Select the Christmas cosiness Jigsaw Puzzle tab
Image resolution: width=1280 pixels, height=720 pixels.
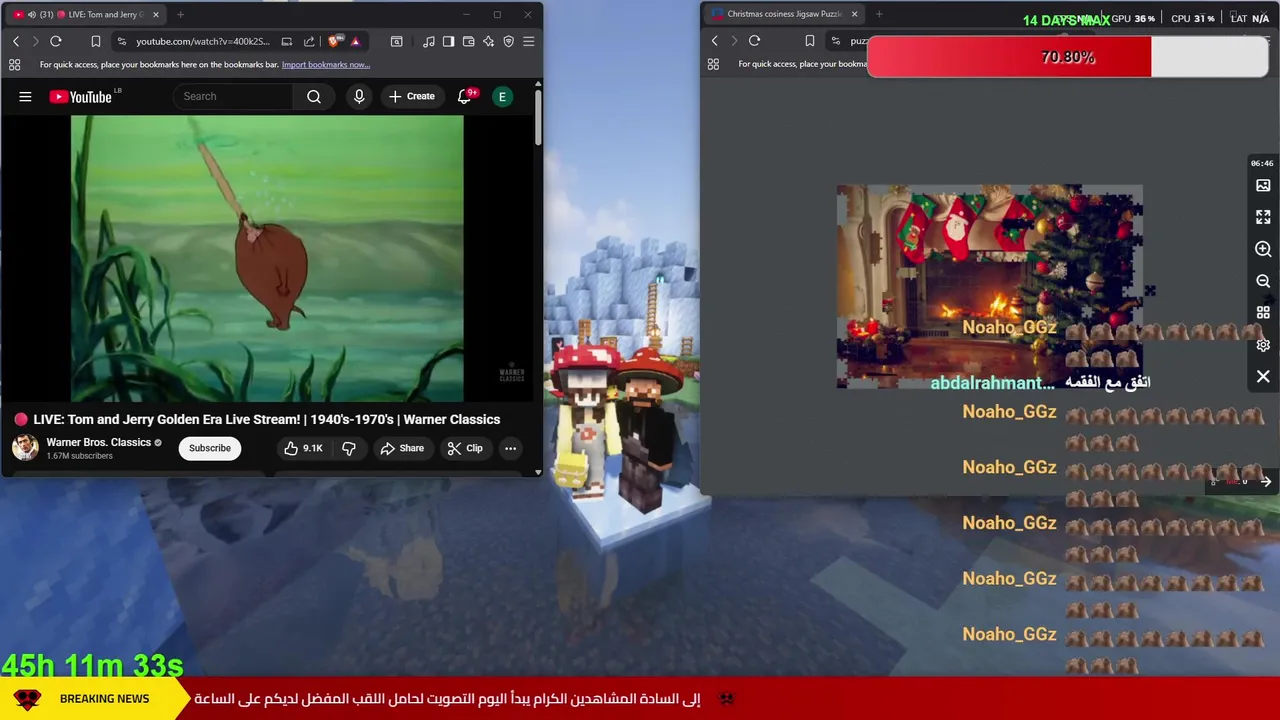tap(784, 14)
